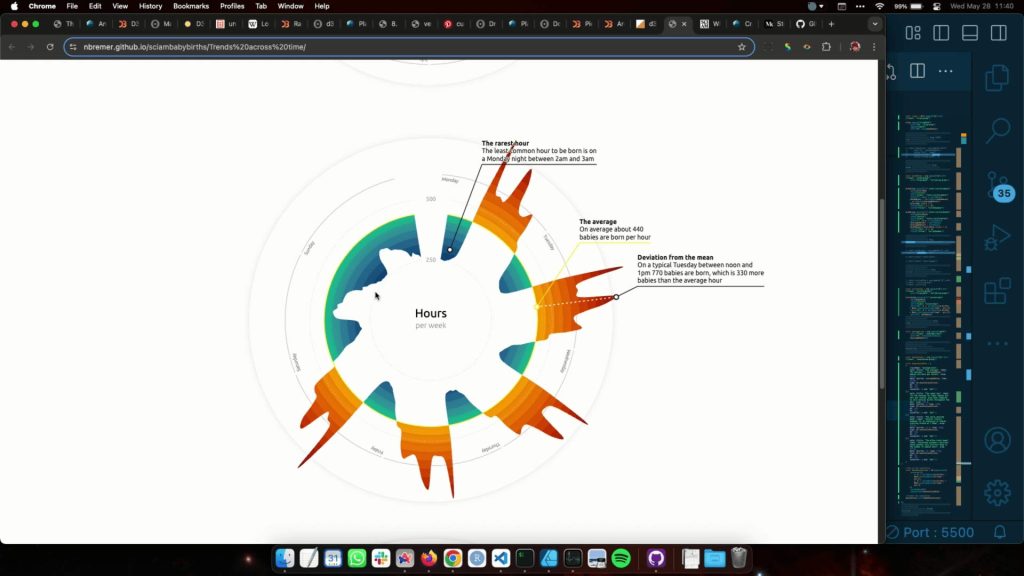Screen dimensions: 1024x576
Task: Click the split editor icon in VS Code
Action: 917,71
